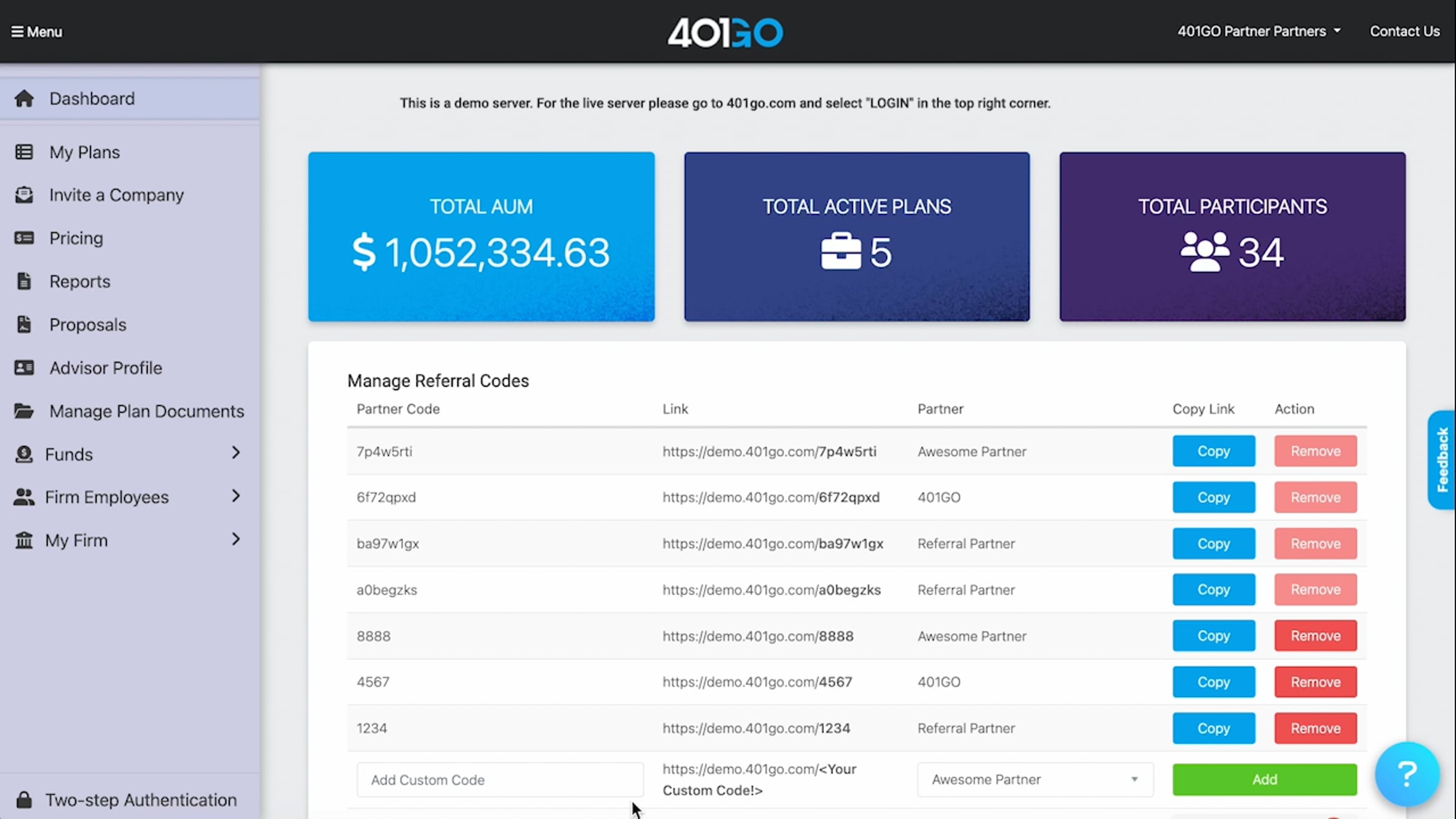Remove the 8888 referral code
Image resolution: width=1456 pixels, height=819 pixels.
pyautogui.click(x=1315, y=636)
